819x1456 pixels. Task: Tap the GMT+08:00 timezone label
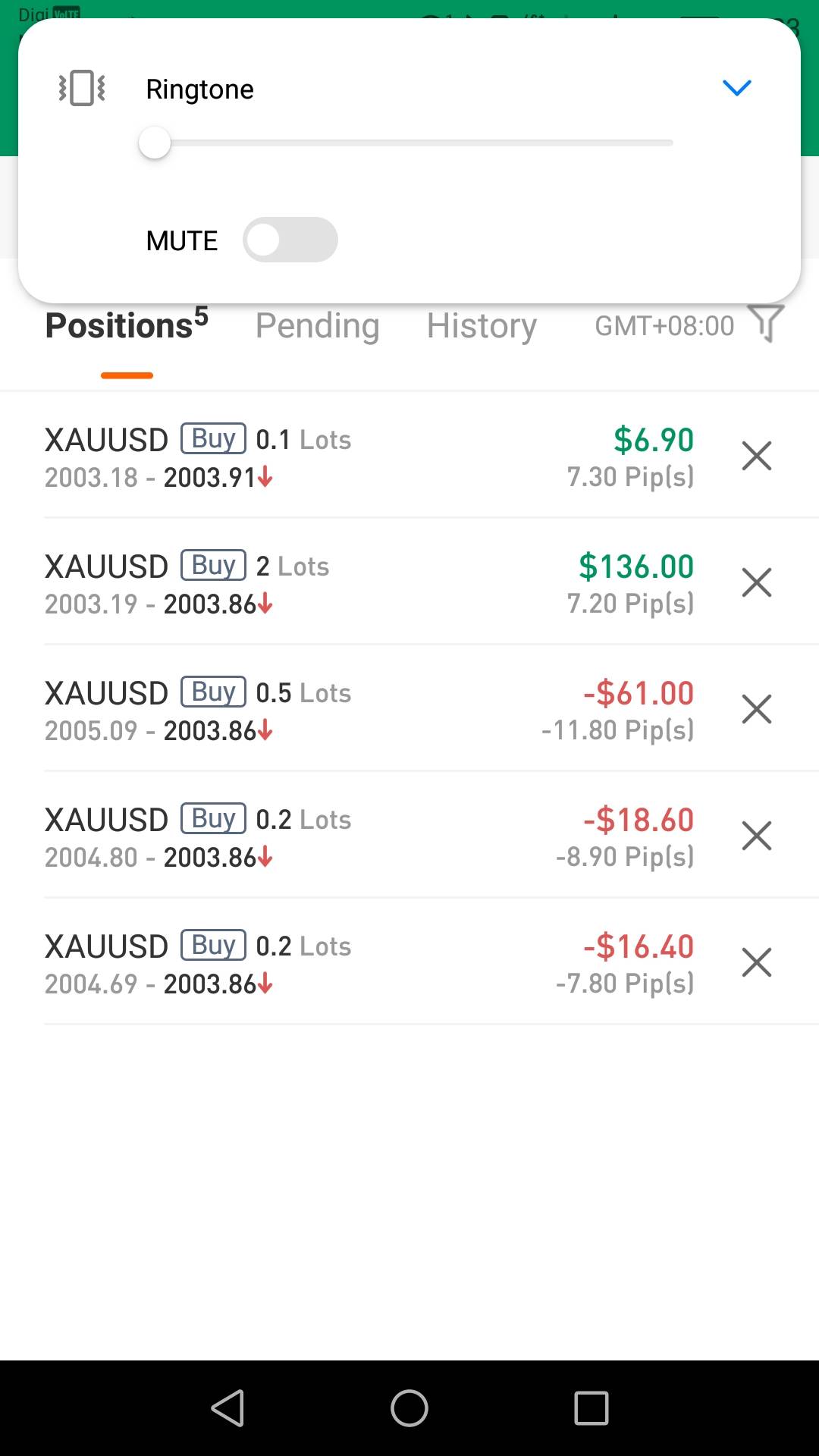(x=664, y=326)
